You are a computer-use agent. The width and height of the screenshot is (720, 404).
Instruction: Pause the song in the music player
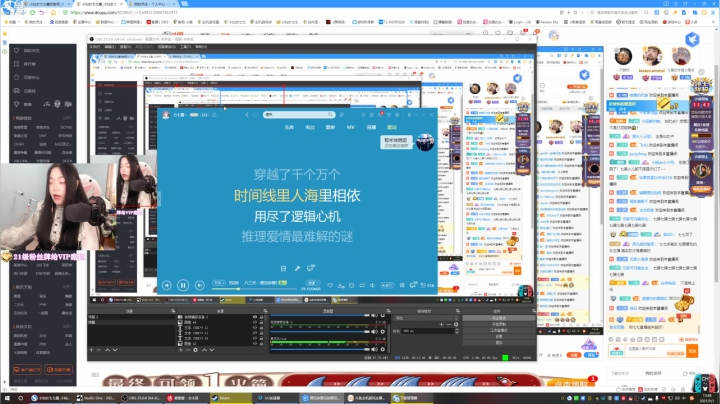183,286
